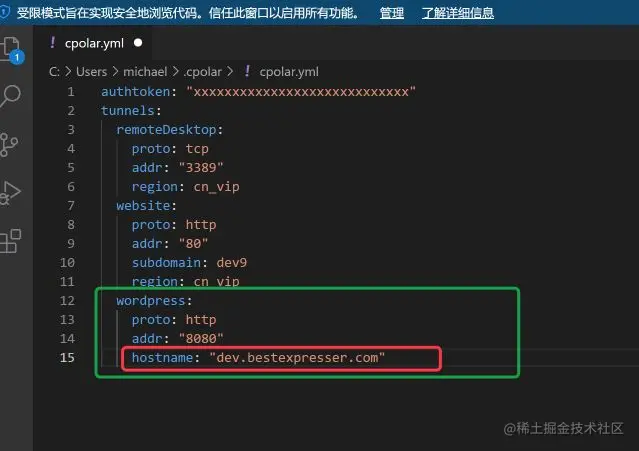Open the Explorer files icon
The image size is (639, 451).
11,48
